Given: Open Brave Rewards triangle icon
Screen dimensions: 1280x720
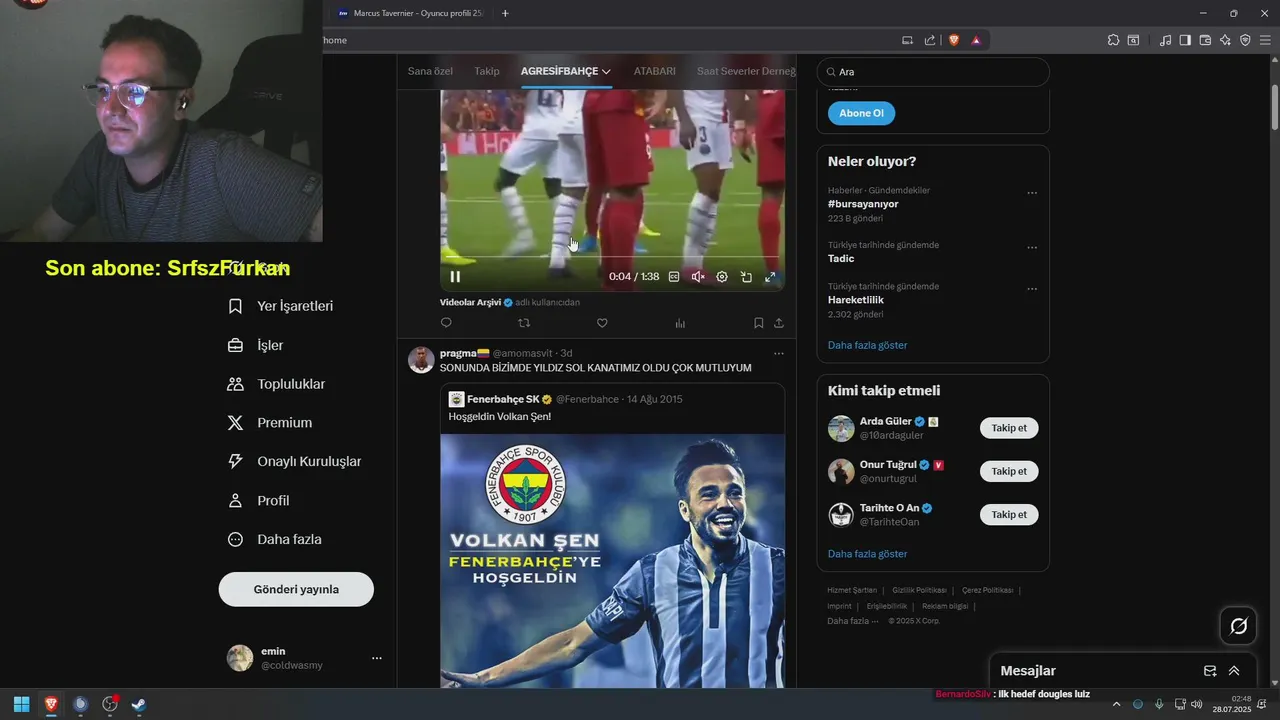Looking at the screenshot, I should point(976,40).
